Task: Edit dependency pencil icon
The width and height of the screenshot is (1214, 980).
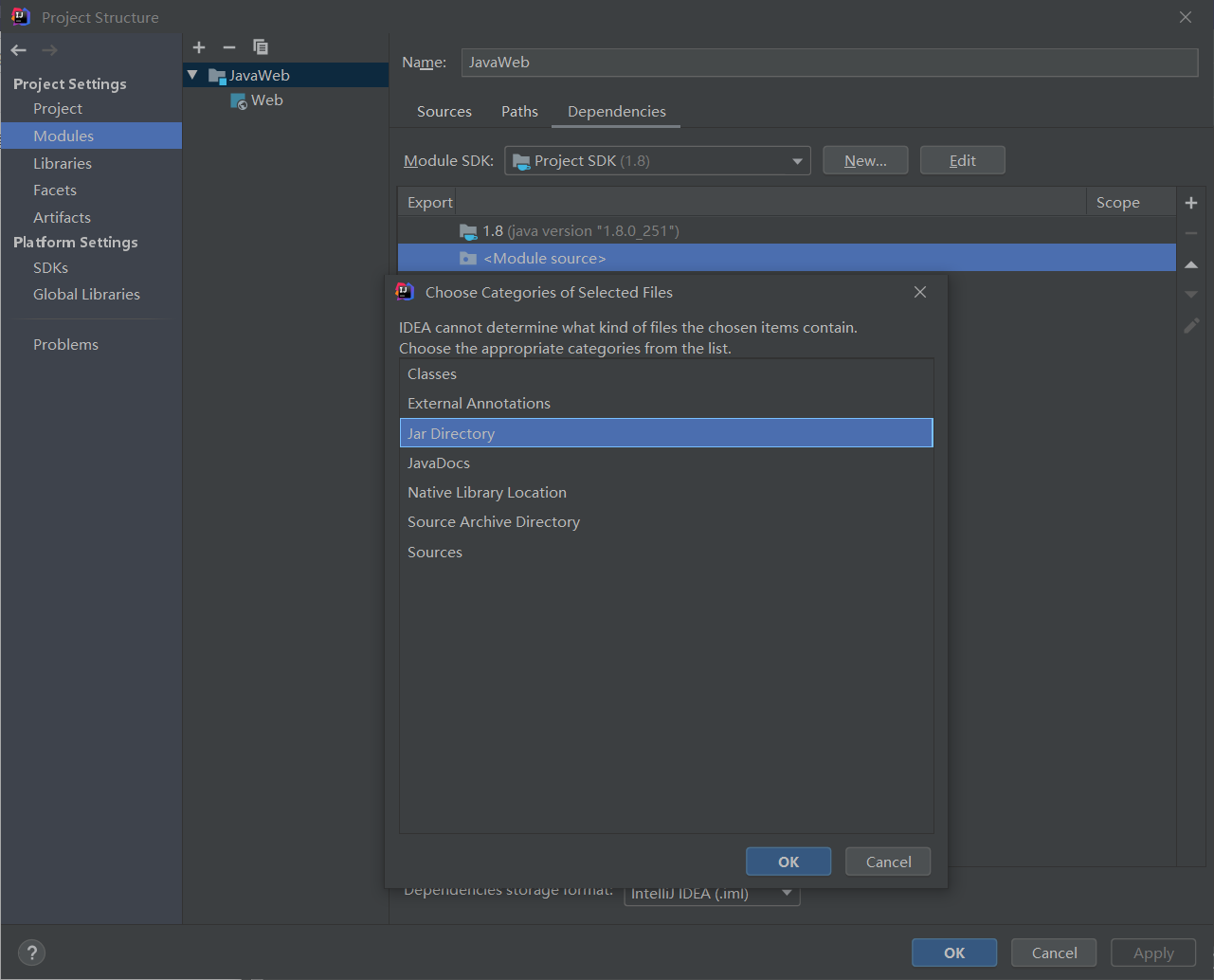Action: click(x=1191, y=325)
